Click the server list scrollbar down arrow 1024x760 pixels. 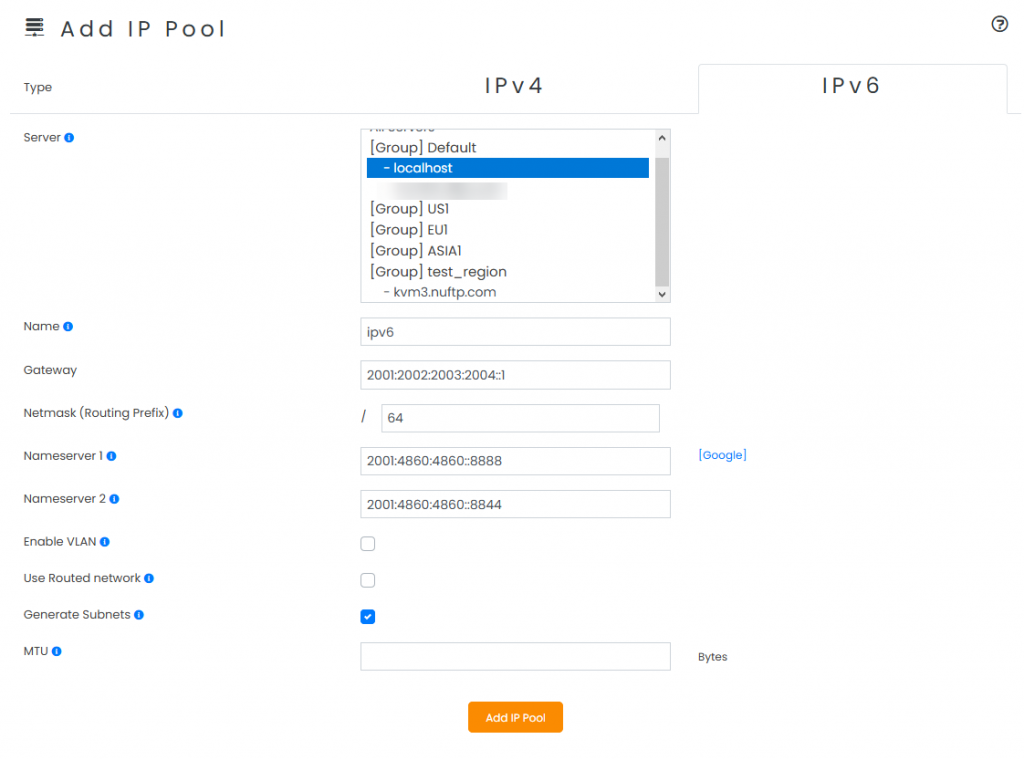tap(660, 293)
